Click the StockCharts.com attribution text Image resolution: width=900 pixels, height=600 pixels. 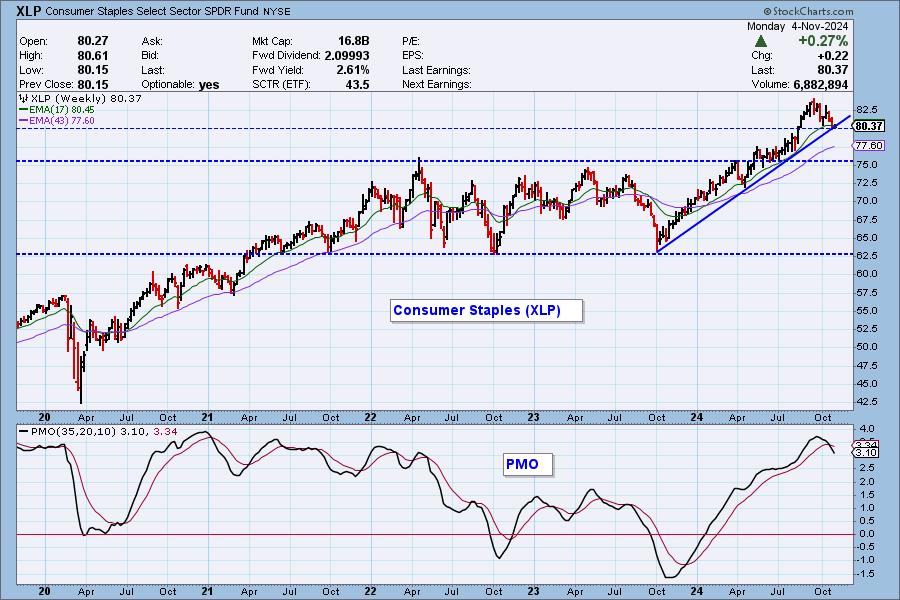808,11
